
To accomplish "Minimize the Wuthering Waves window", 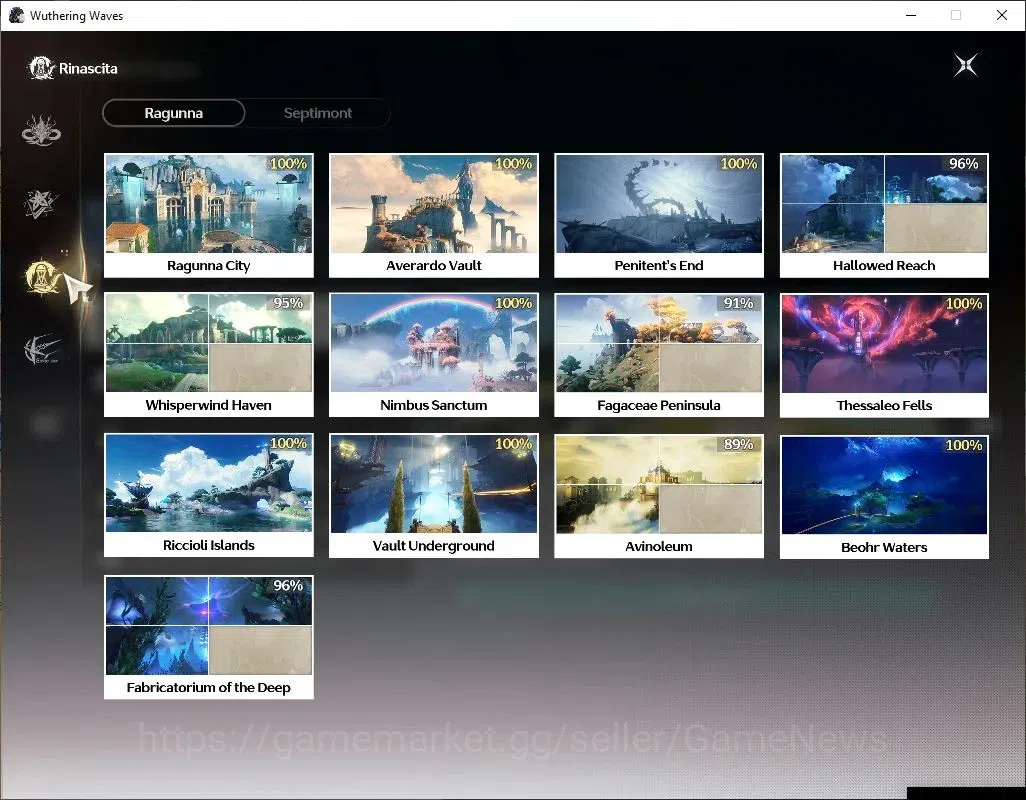I will (x=911, y=15).
